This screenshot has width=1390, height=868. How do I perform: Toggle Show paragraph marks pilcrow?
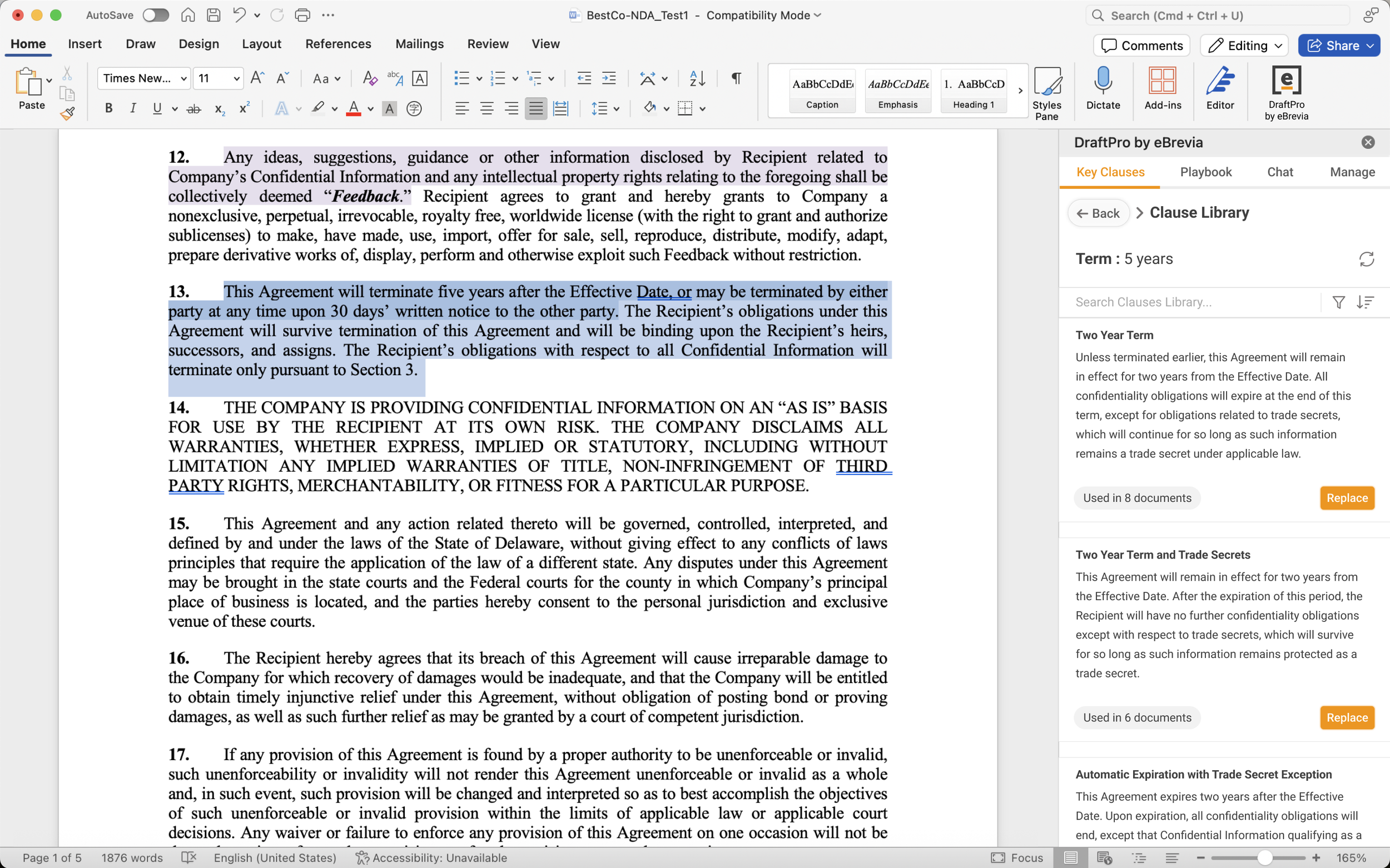pyautogui.click(x=736, y=78)
